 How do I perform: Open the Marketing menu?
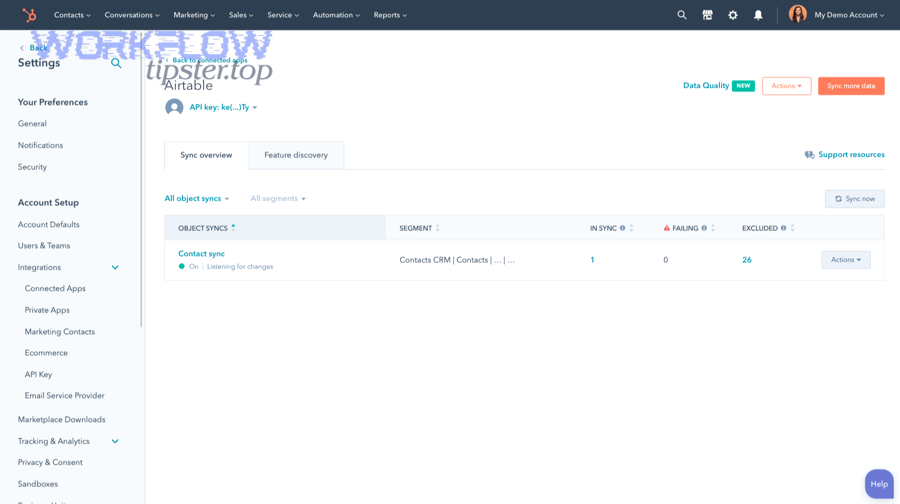pos(194,15)
